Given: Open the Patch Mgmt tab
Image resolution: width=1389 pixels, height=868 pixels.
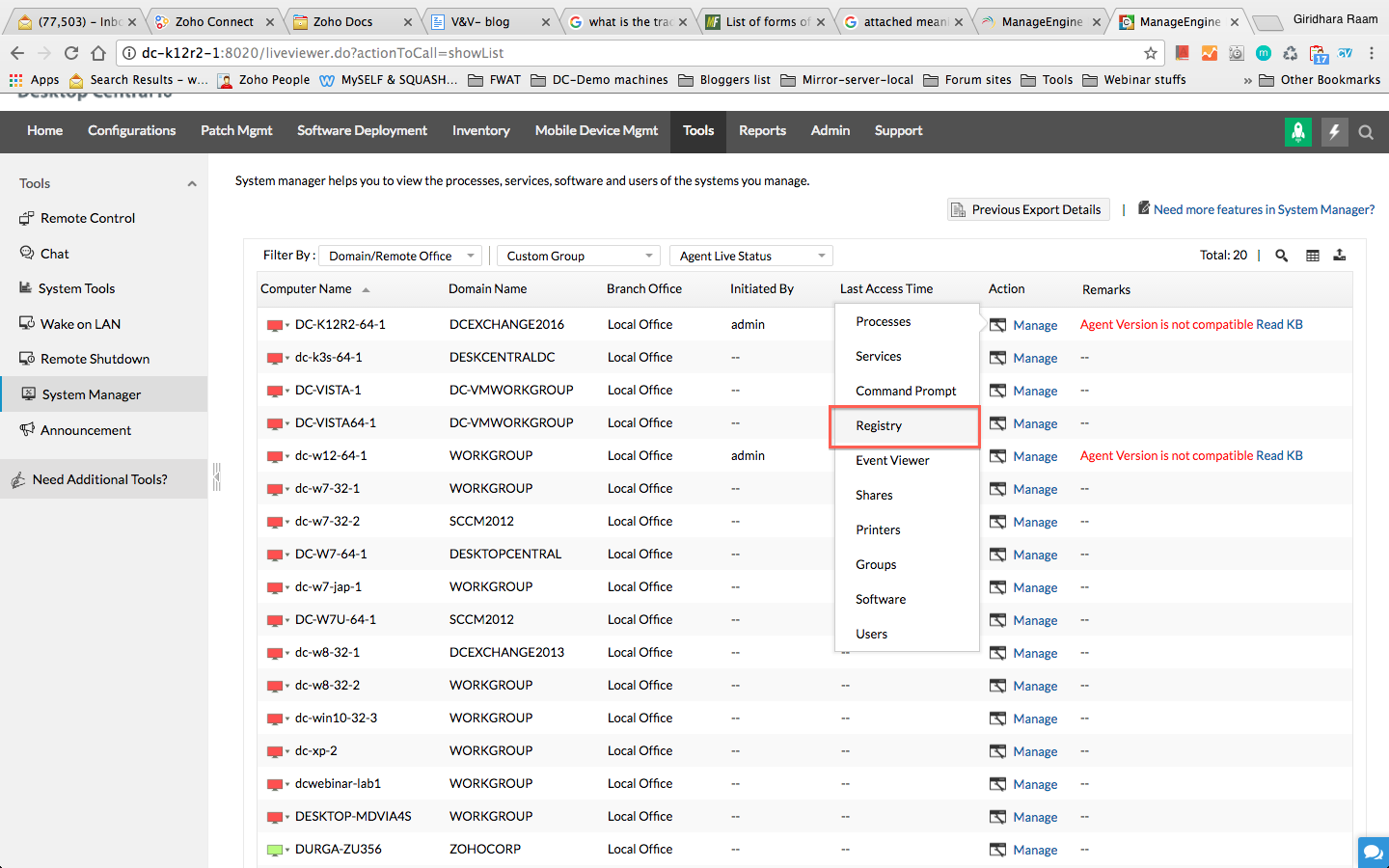Looking at the screenshot, I should (x=236, y=131).
